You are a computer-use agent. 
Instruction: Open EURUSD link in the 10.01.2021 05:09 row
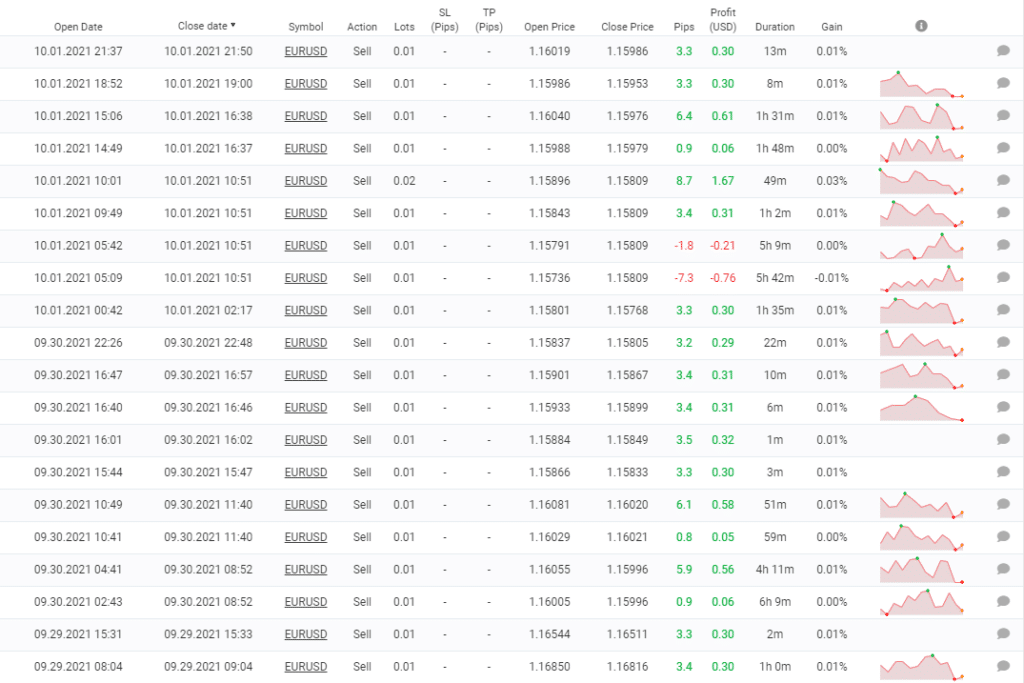pos(306,278)
